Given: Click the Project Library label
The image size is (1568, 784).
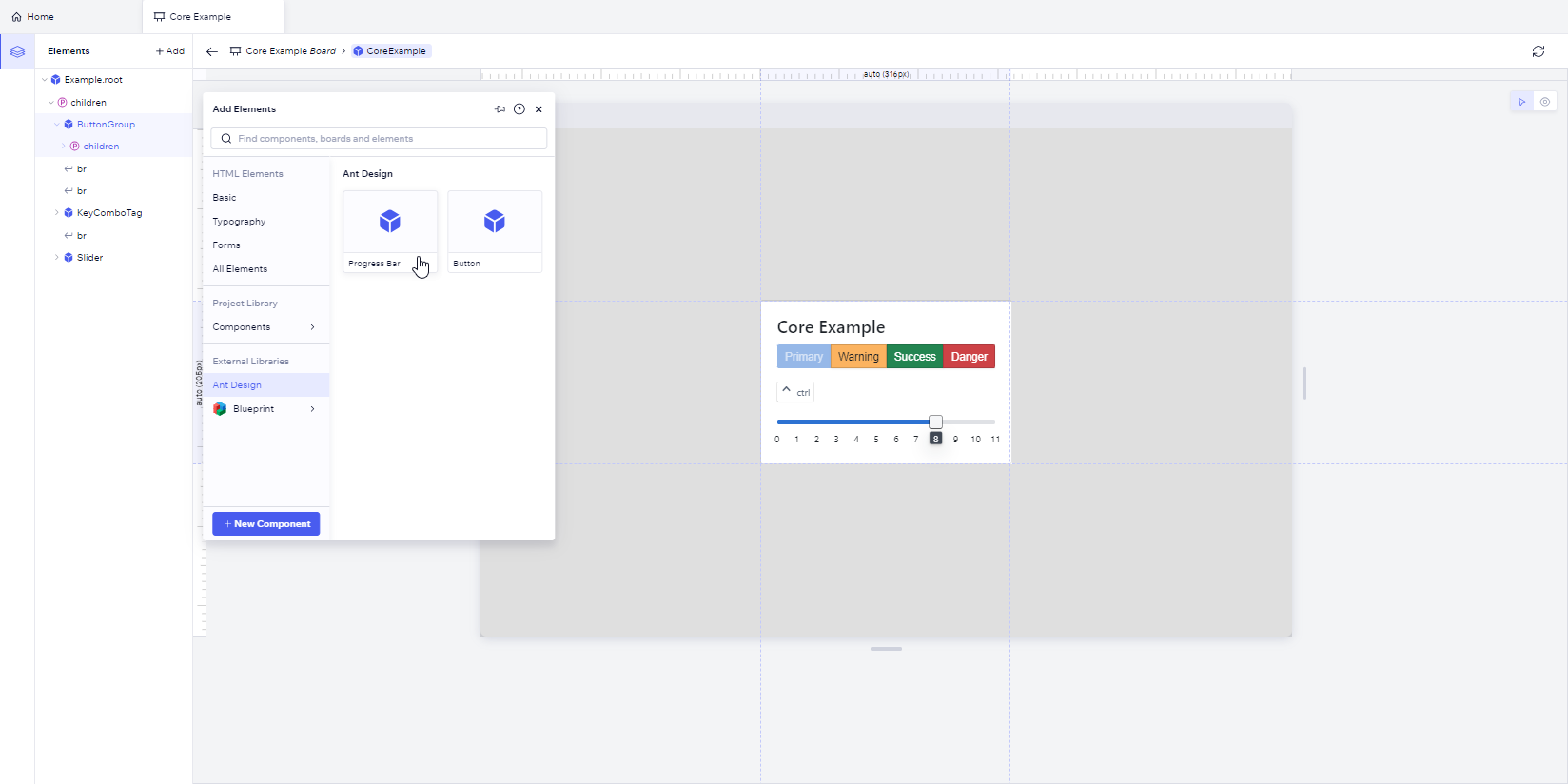Looking at the screenshot, I should tap(245, 304).
